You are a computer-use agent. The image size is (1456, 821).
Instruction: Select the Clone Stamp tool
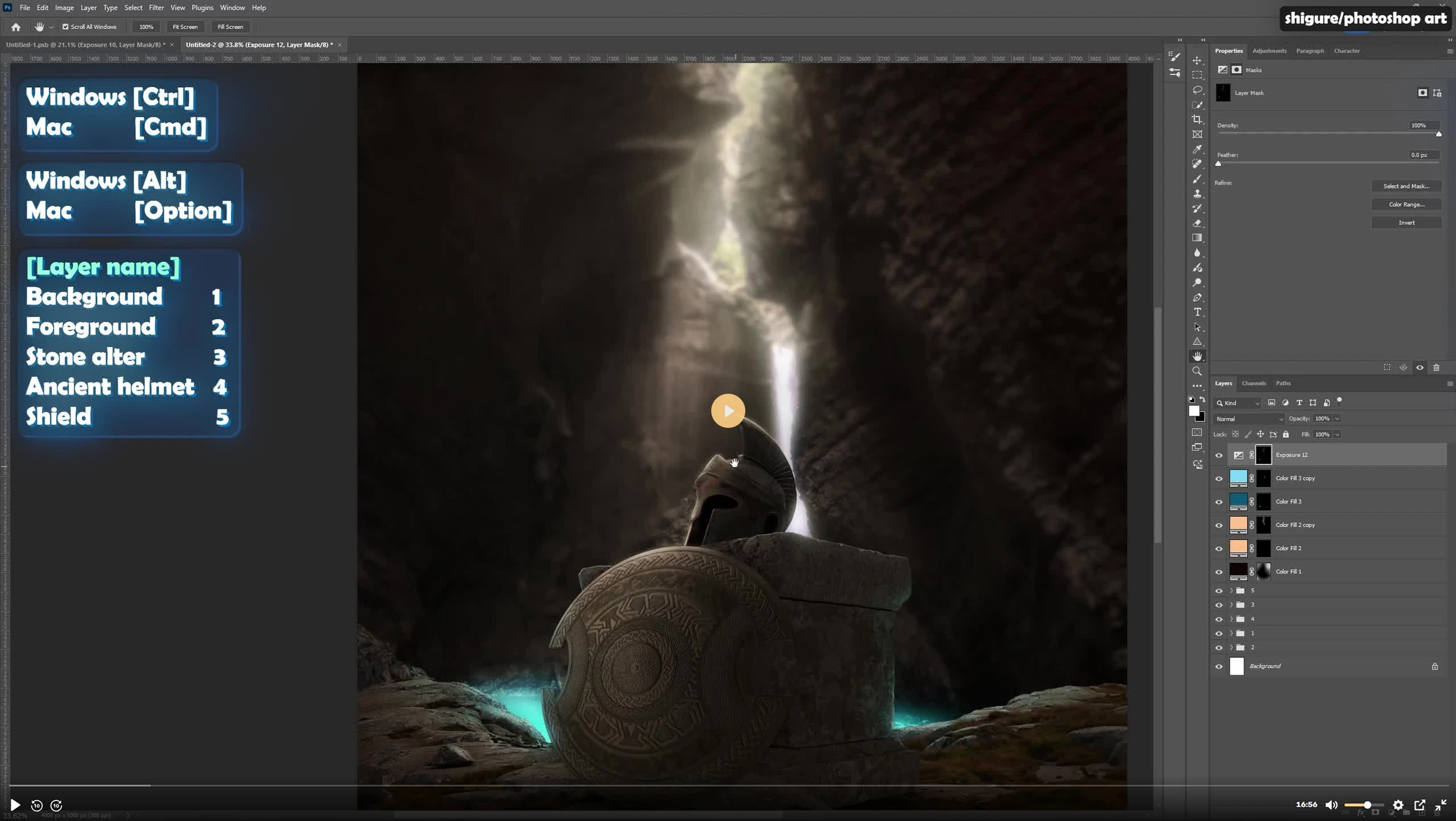(x=1197, y=193)
